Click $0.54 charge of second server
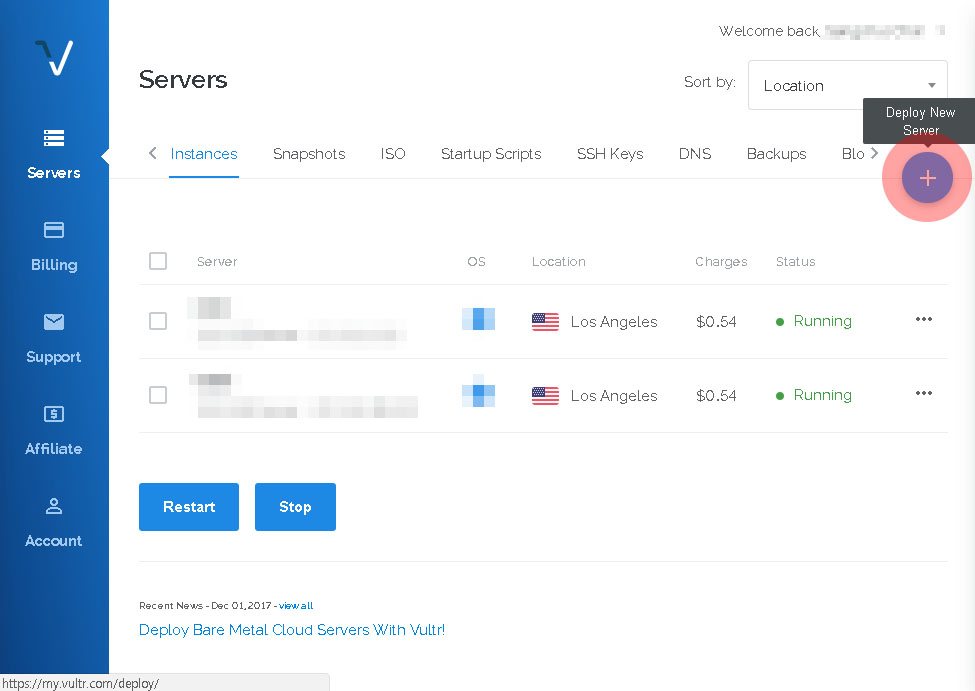Image resolution: width=975 pixels, height=691 pixels. [x=716, y=396]
